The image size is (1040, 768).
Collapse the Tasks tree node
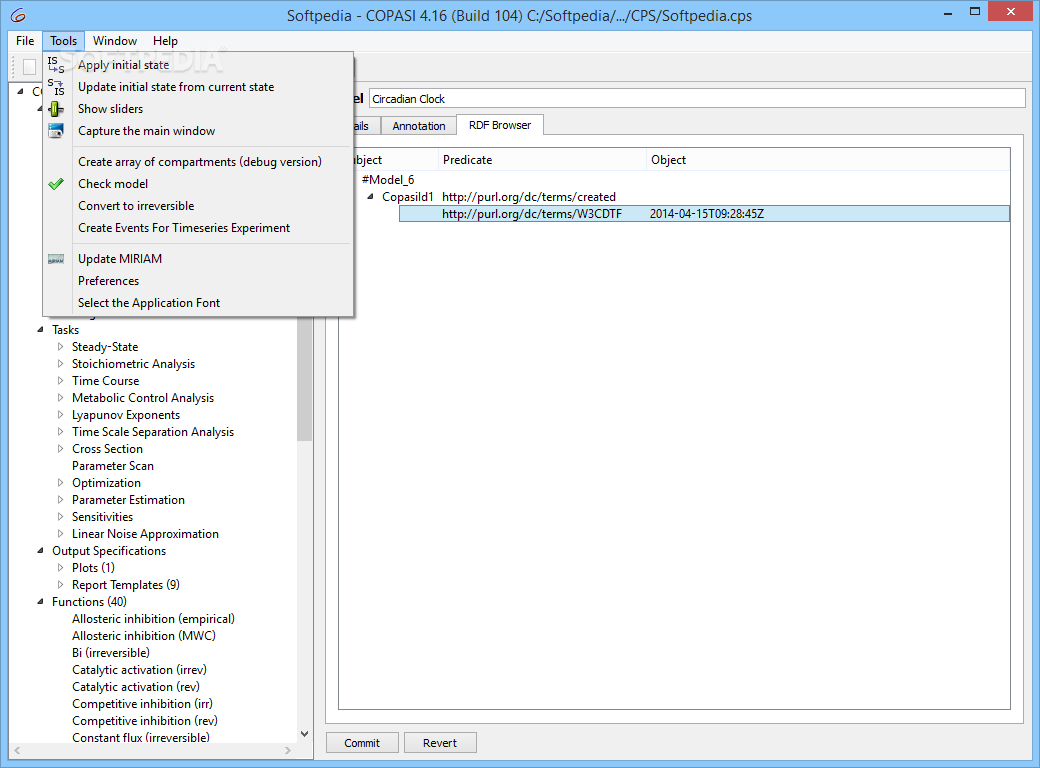40,330
